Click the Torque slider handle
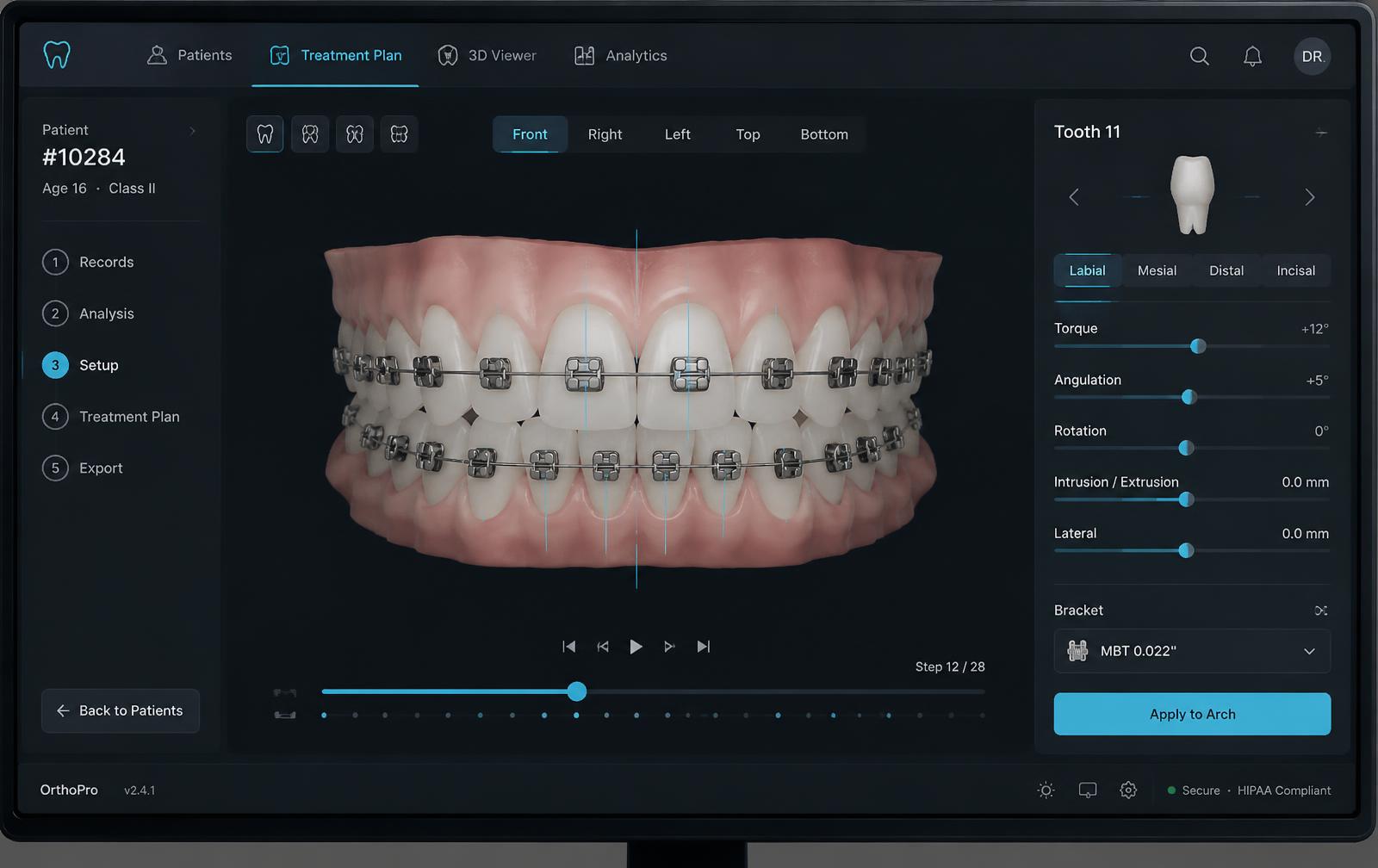 click(x=1198, y=346)
